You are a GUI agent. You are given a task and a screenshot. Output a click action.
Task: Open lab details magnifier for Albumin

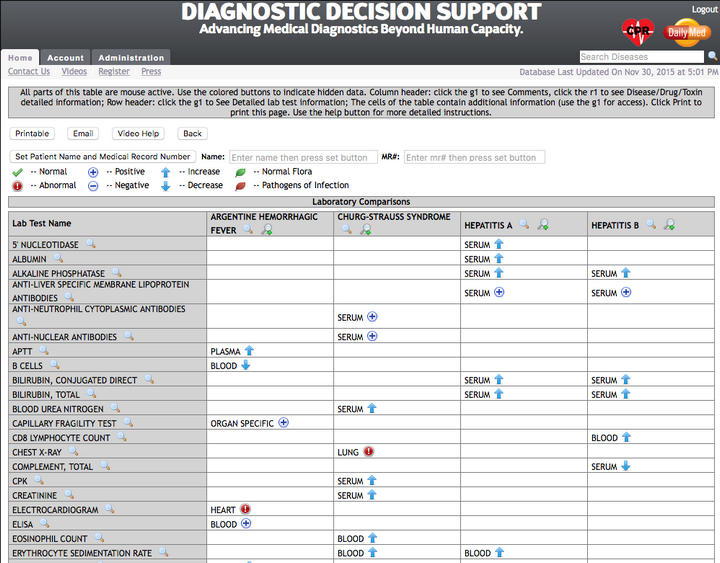(x=58, y=258)
